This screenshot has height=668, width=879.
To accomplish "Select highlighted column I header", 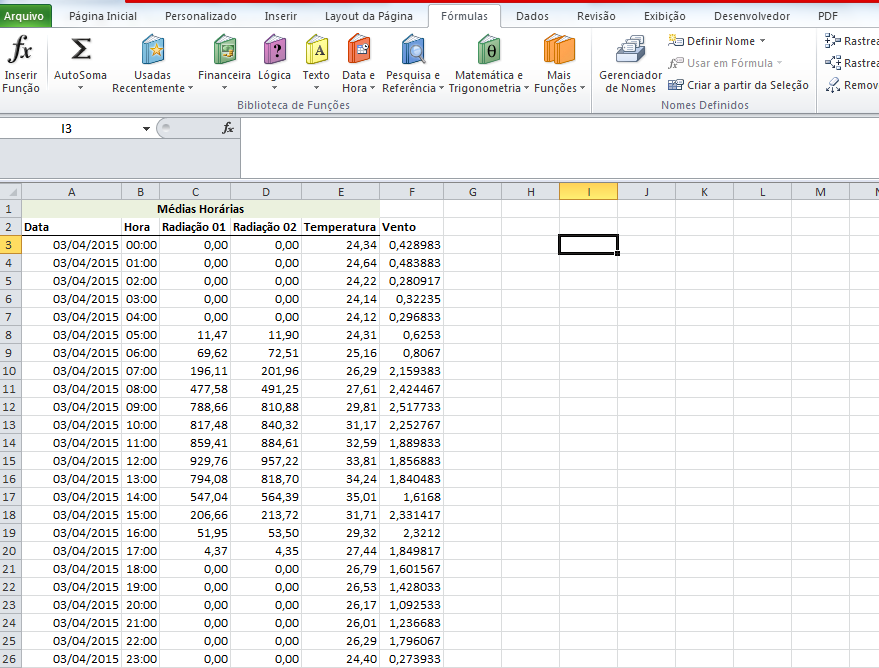I will tap(589, 192).
